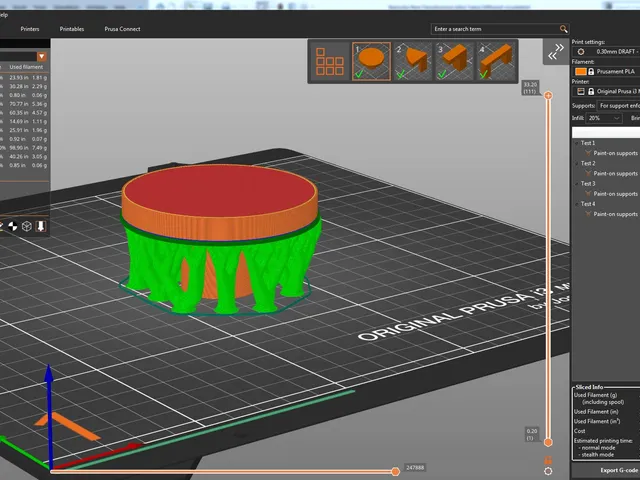The width and height of the screenshot is (640, 480).
Task: Collapse the Test 1 tree node
Action: point(576,143)
